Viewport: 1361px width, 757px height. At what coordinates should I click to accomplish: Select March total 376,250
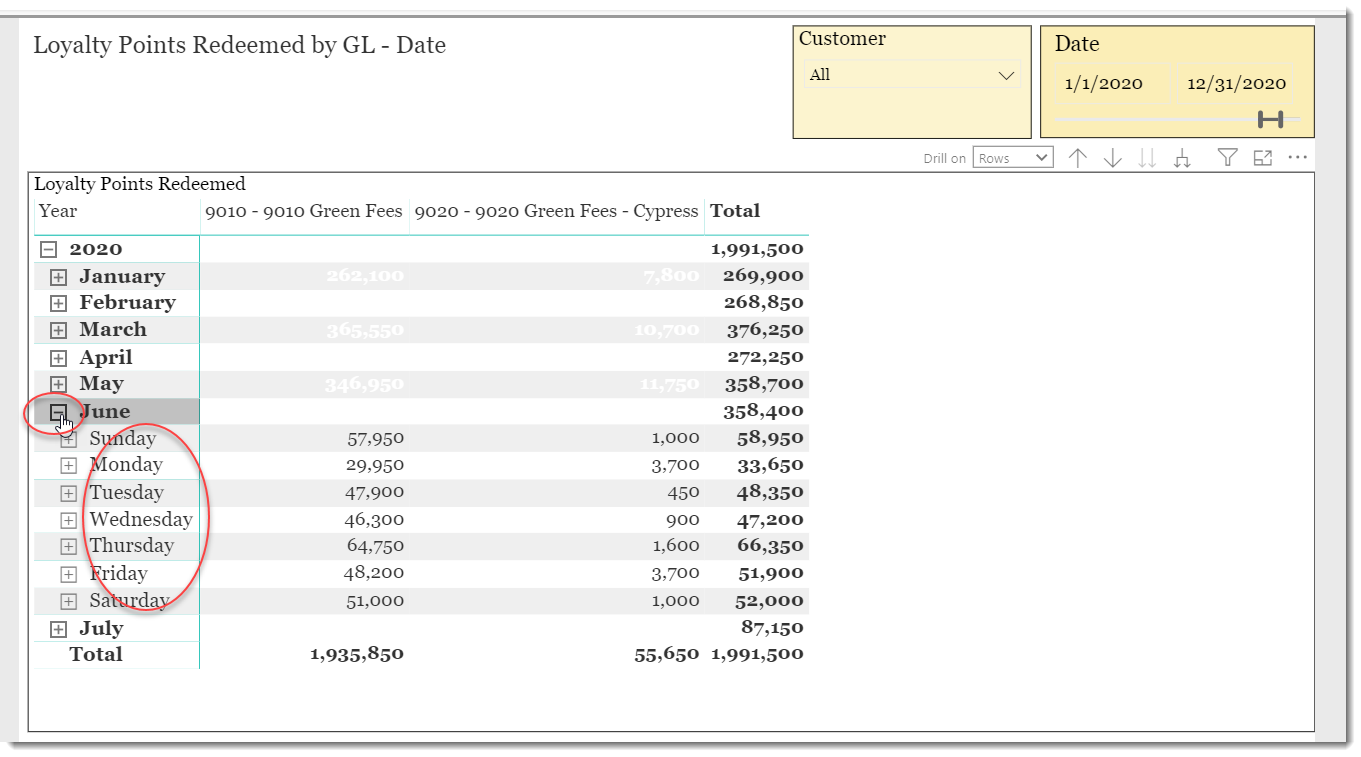pos(763,330)
